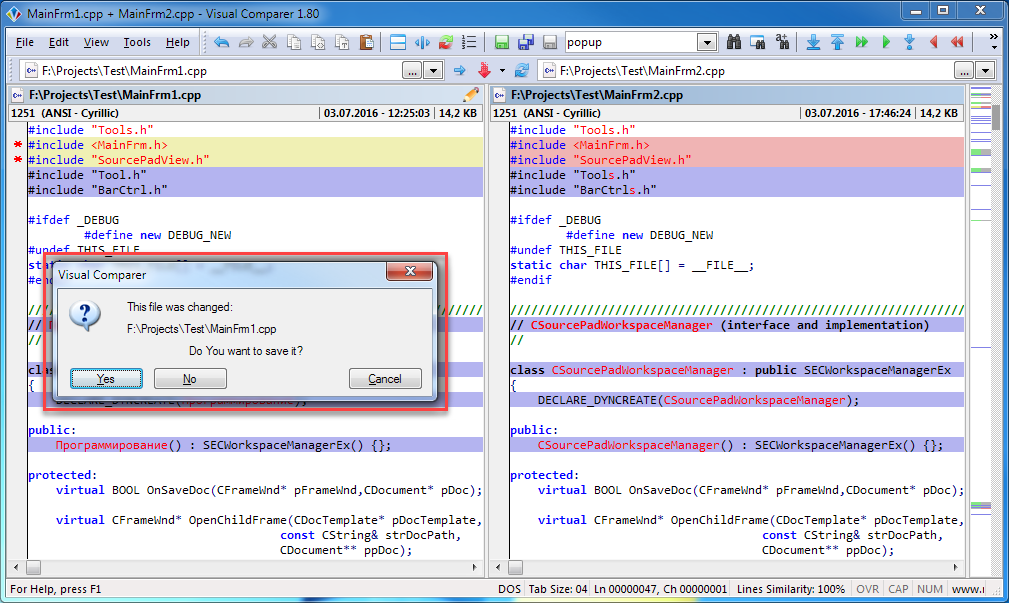Toggle the pencil edit mode icon
The image size is (1009, 603).
[x=471, y=95]
